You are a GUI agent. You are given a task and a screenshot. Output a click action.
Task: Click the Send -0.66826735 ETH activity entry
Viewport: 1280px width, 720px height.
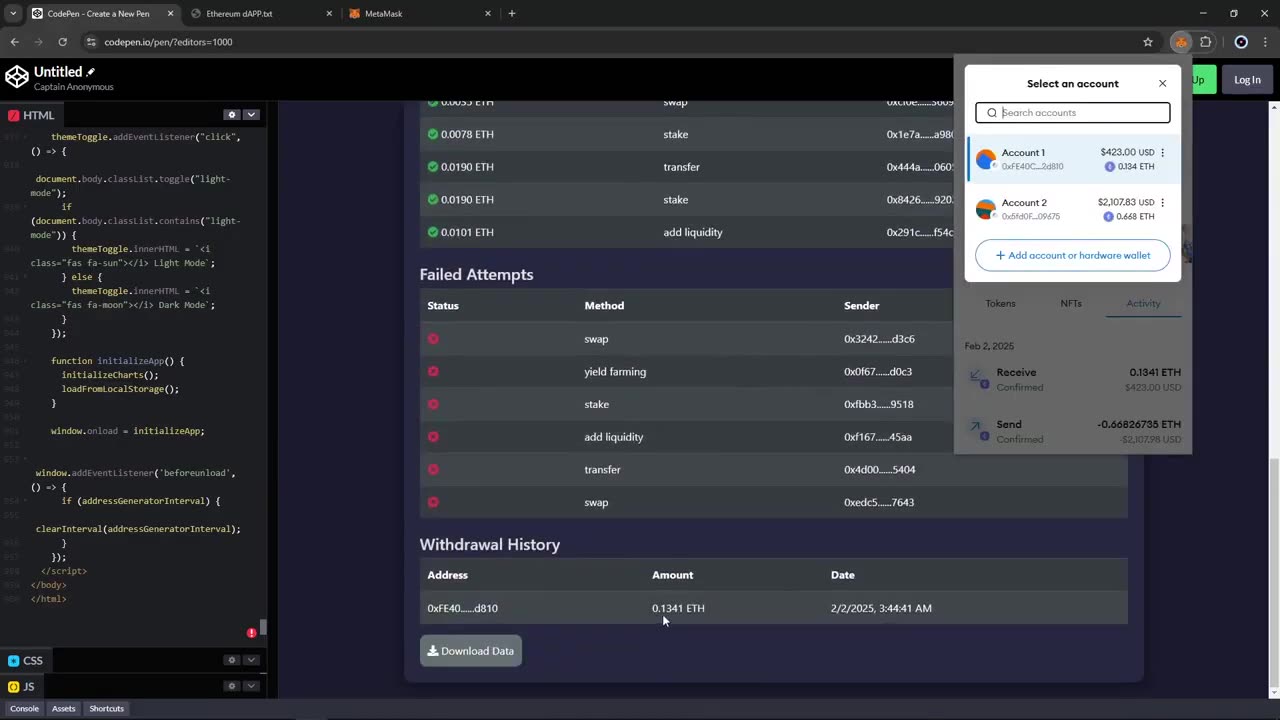pos(1073,431)
